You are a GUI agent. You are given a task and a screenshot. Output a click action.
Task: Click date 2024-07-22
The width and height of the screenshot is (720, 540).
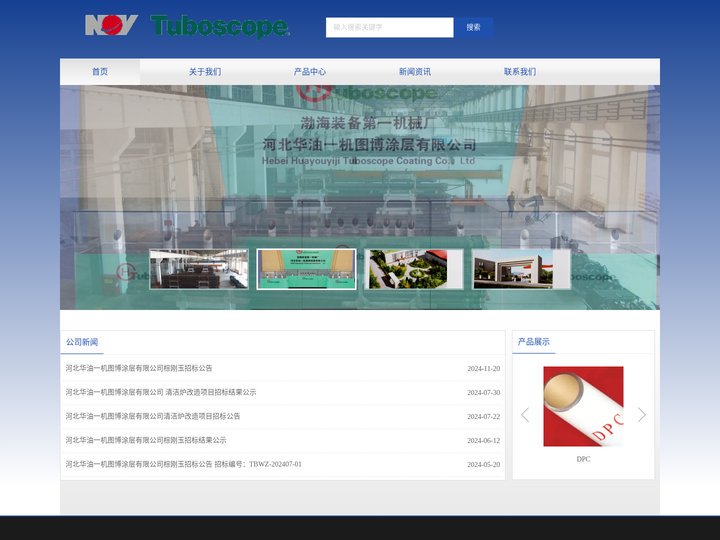484,416
